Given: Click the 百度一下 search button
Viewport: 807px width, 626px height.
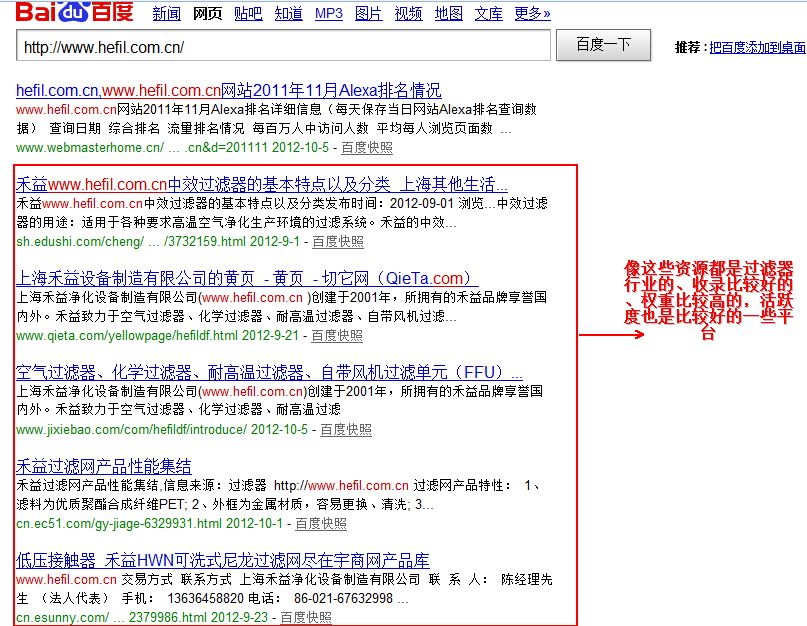Looking at the screenshot, I should (x=603, y=45).
